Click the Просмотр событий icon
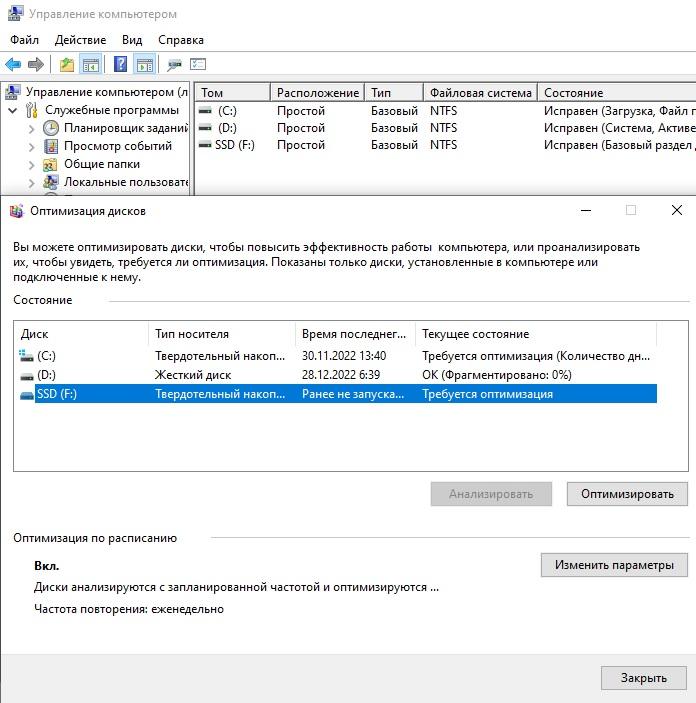The height and width of the screenshot is (703, 696). 51,146
